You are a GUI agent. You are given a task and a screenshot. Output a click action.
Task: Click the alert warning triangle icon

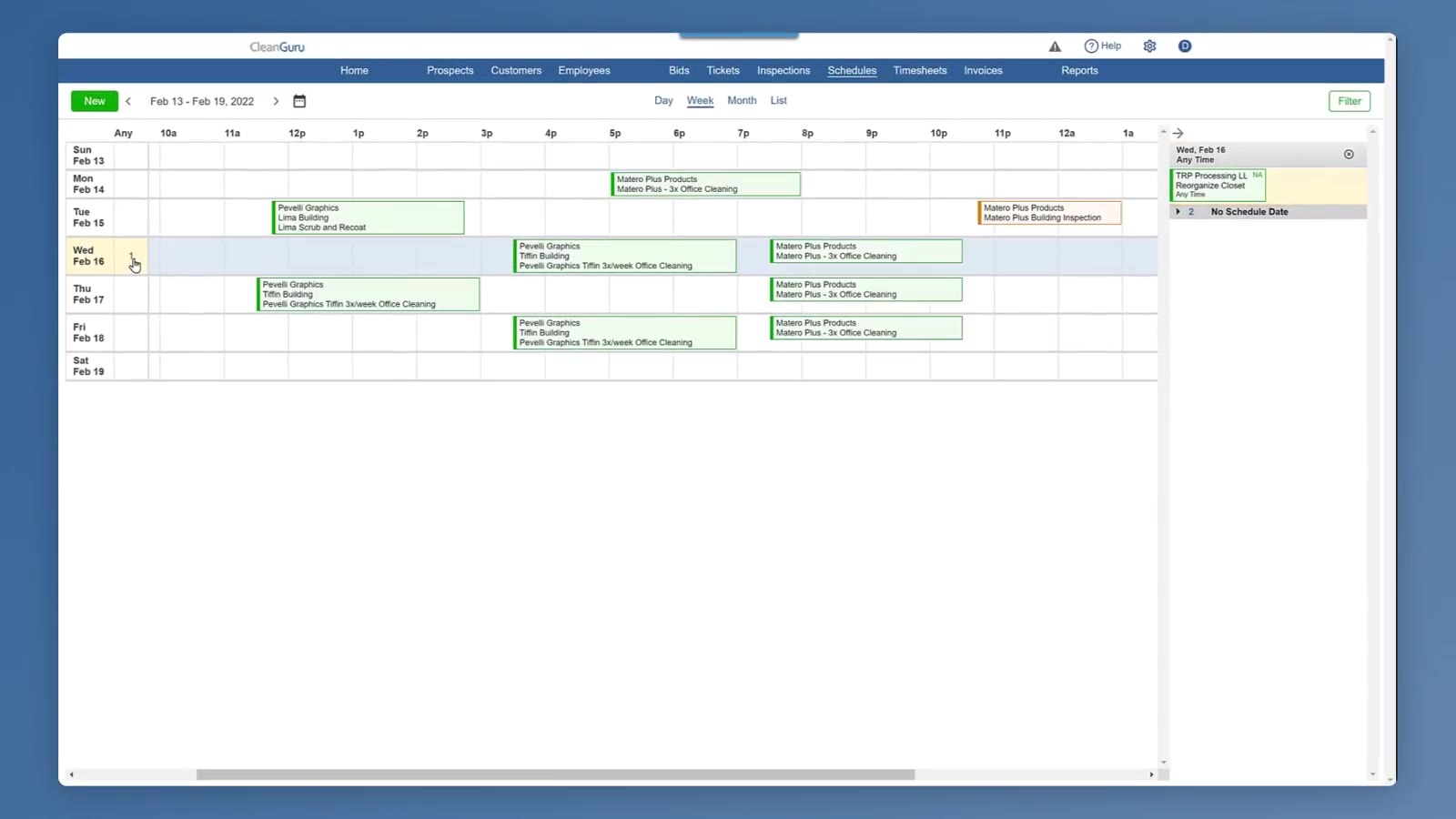pyautogui.click(x=1055, y=46)
